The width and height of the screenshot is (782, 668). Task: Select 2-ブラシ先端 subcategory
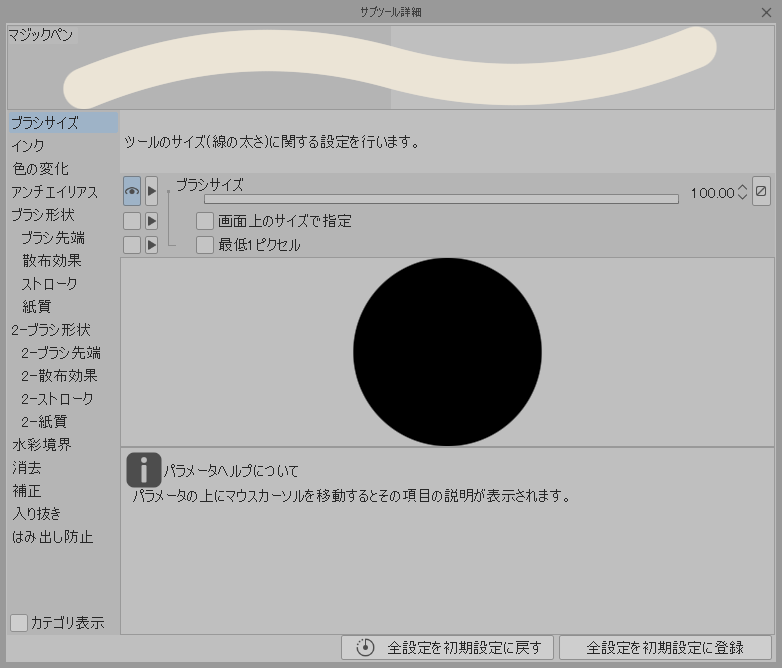pyautogui.click(x=63, y=352)
